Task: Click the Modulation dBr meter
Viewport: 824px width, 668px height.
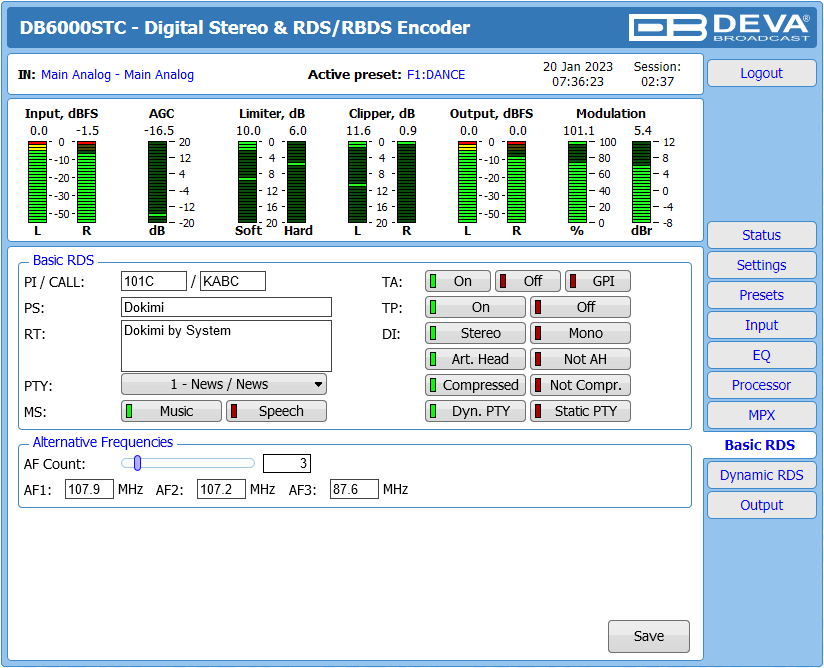Action: point(641,182)
